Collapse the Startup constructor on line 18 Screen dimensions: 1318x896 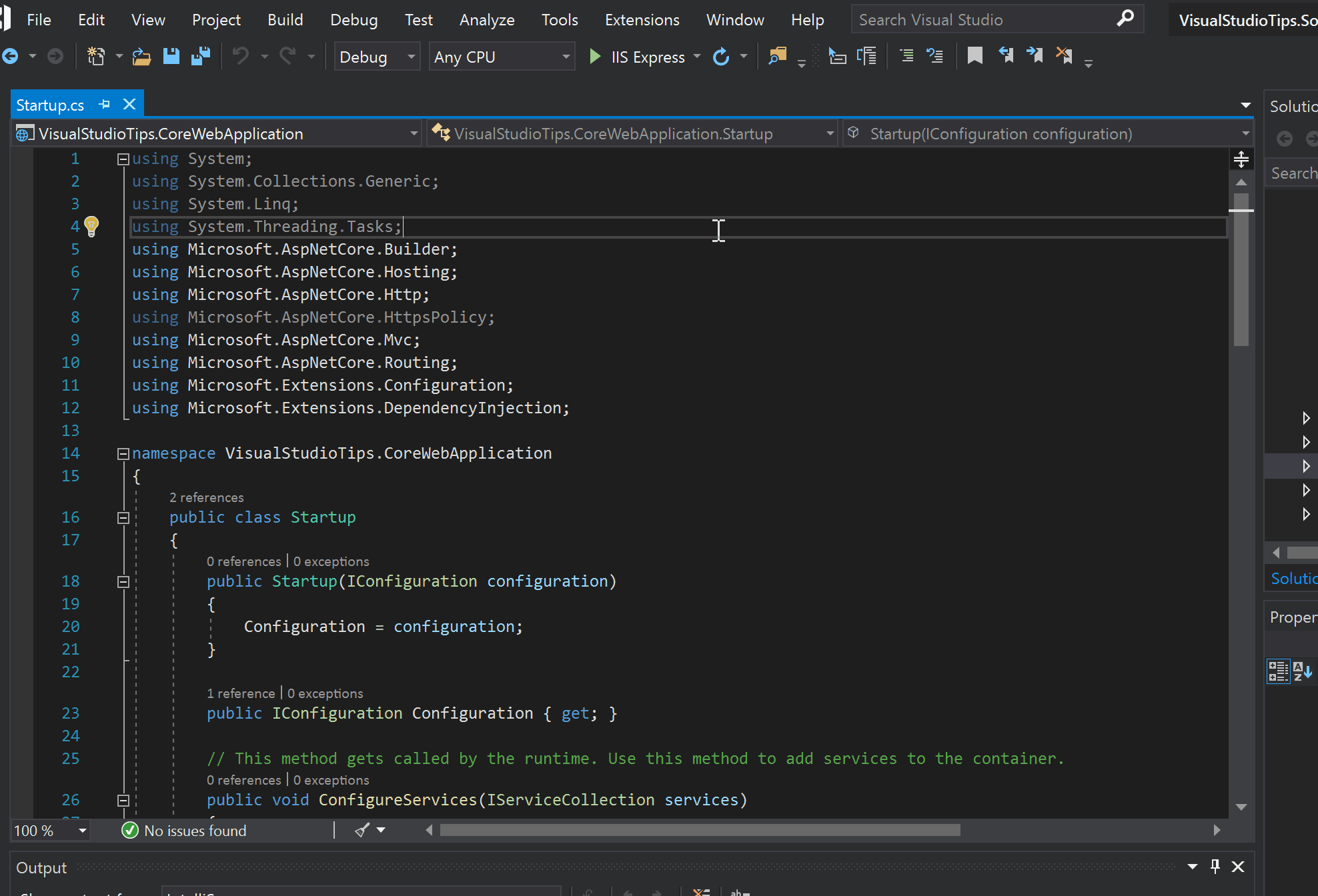pyautogui.click(x=121, y=581)
